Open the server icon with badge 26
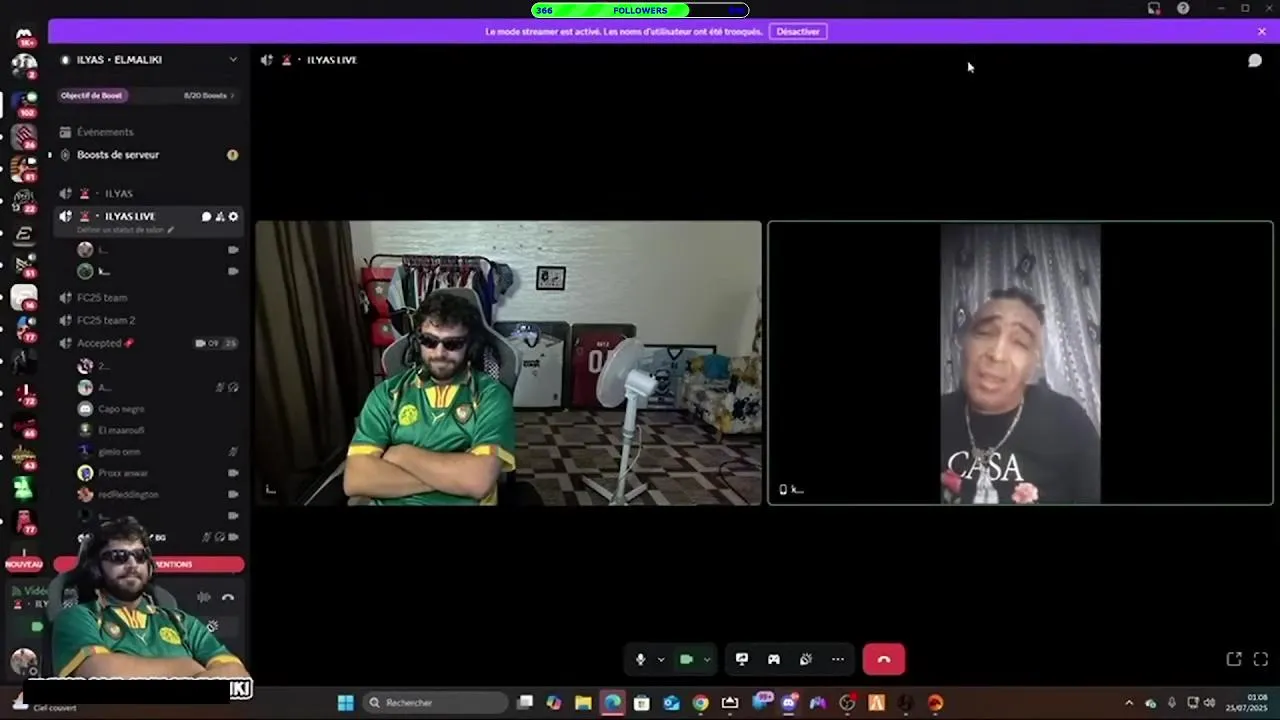This screenshot has width=1280, height=720. (x=24, y=135)
